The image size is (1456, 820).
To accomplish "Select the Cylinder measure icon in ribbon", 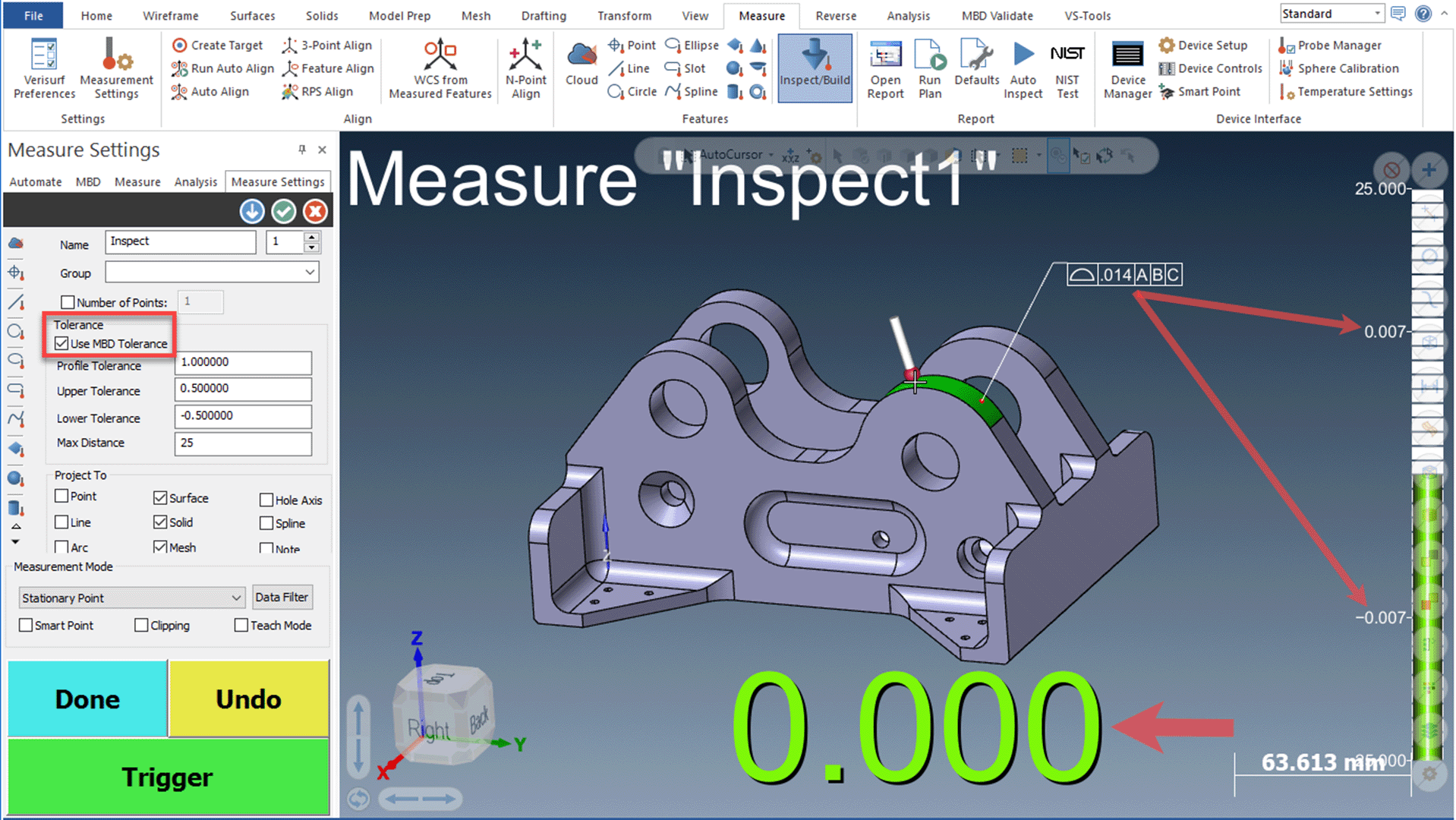I will (x=734, y=92).
